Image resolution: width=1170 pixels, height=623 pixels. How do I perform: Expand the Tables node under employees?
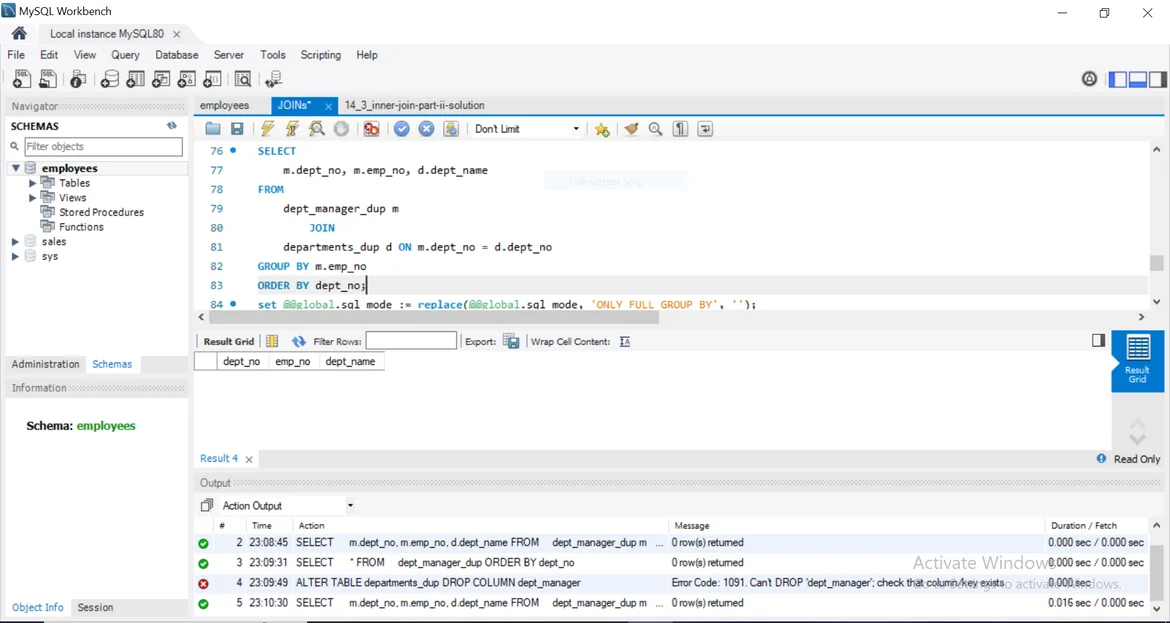click(32, 183)
